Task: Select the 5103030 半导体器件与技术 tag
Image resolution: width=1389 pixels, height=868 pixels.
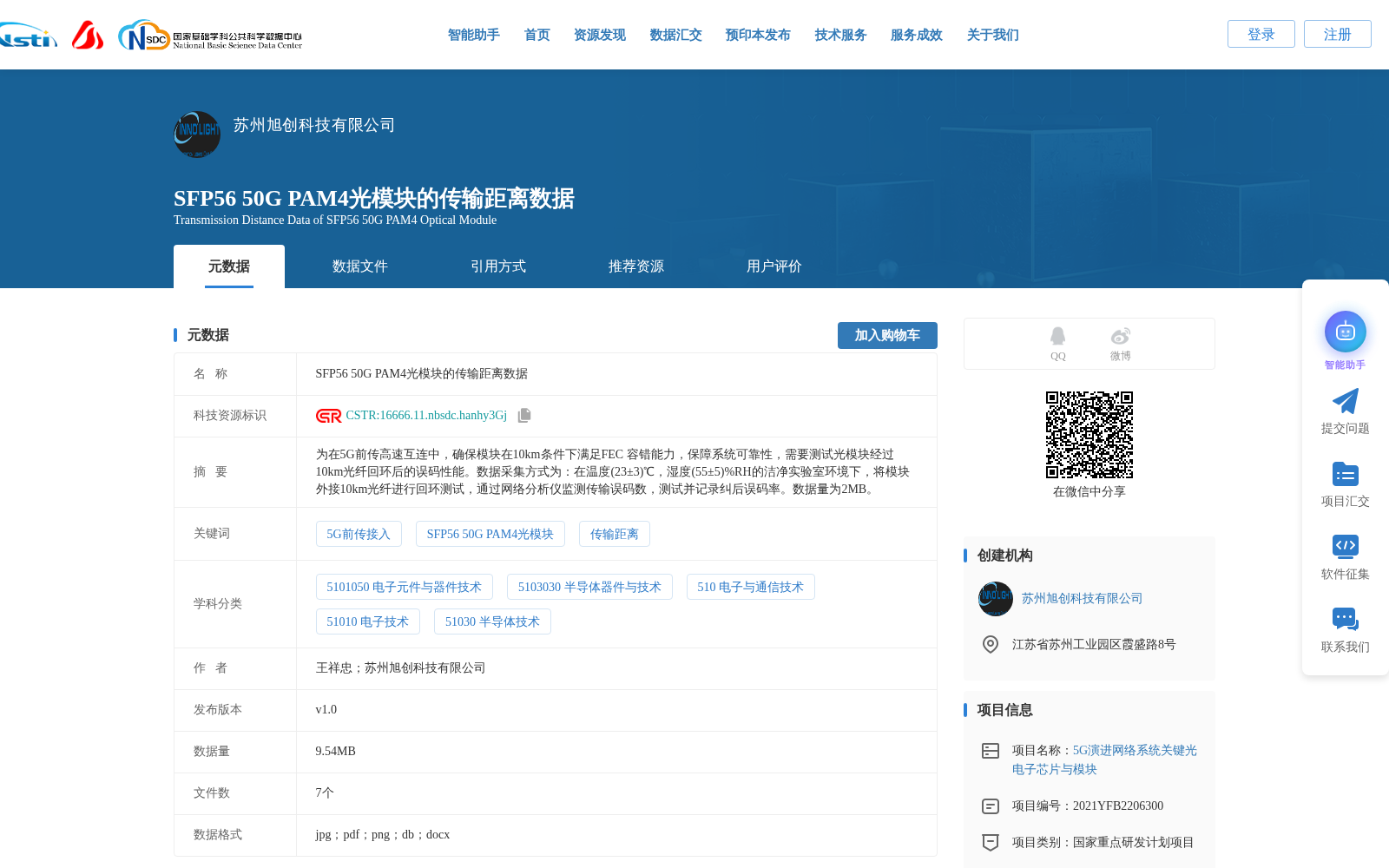Action: (589, 587)
